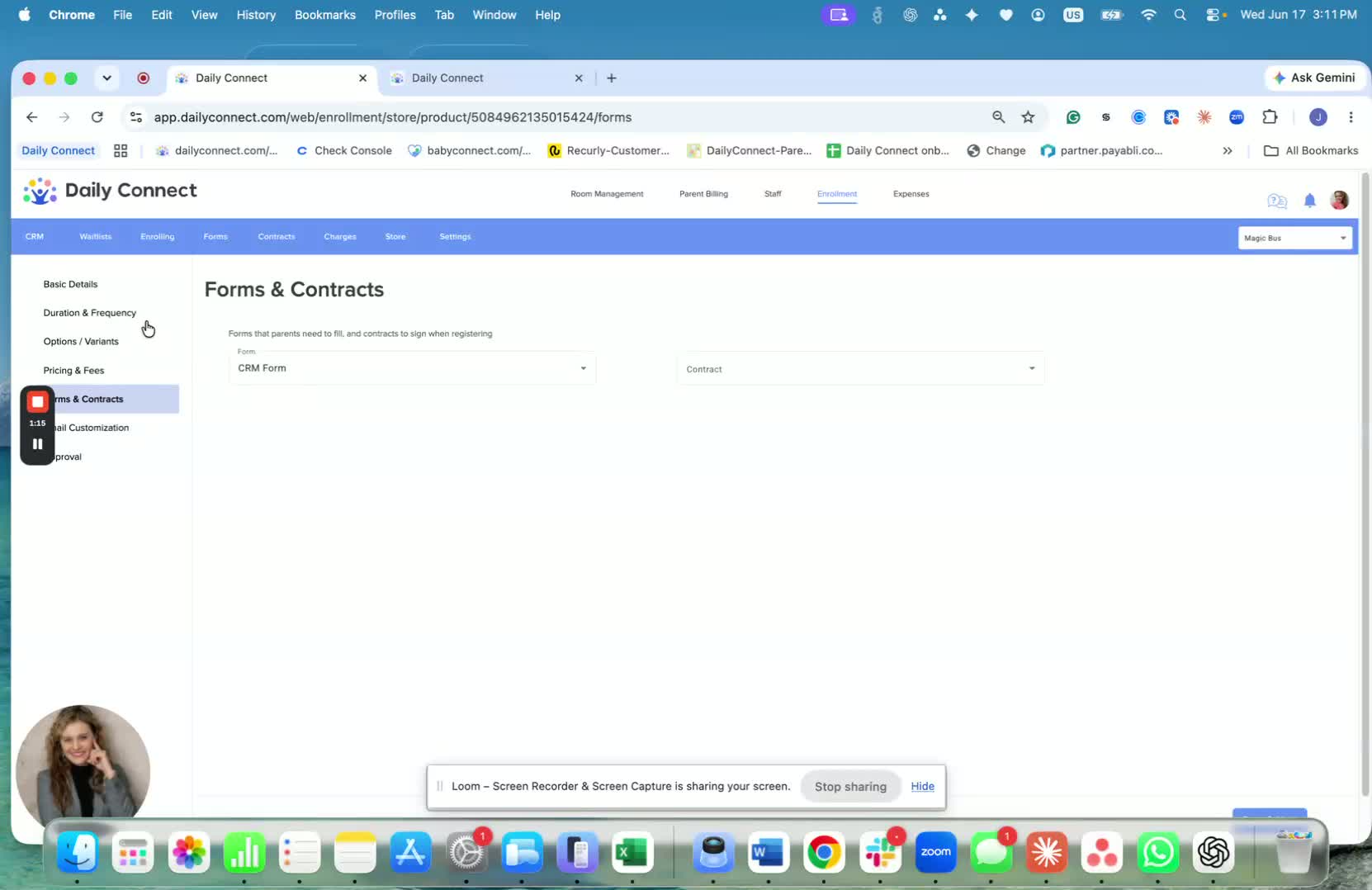Open a new browser tab

point(612,78)
